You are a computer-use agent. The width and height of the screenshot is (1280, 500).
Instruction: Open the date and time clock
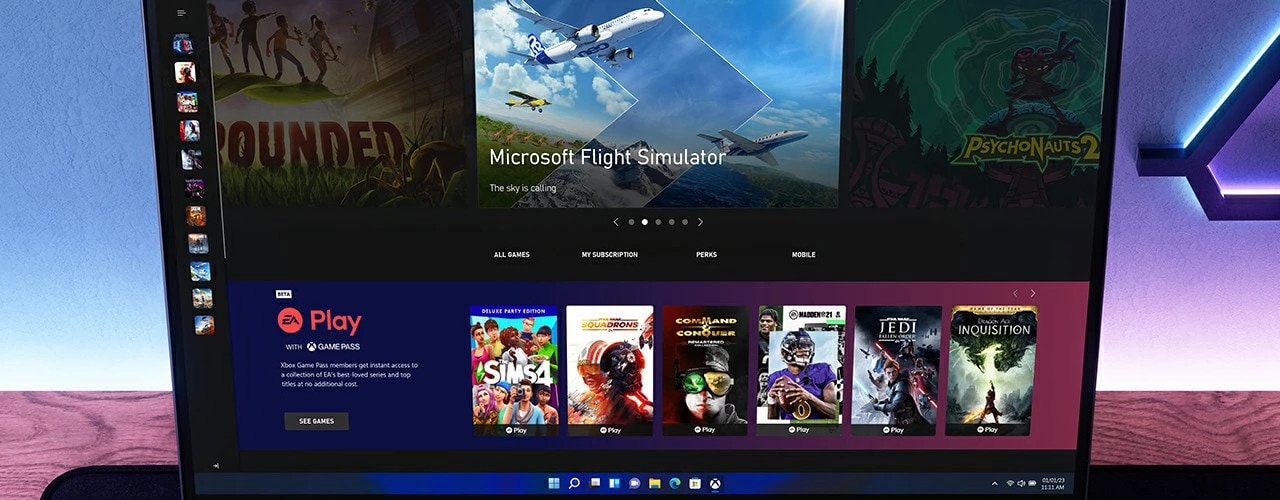click(x=1053, y=484)
